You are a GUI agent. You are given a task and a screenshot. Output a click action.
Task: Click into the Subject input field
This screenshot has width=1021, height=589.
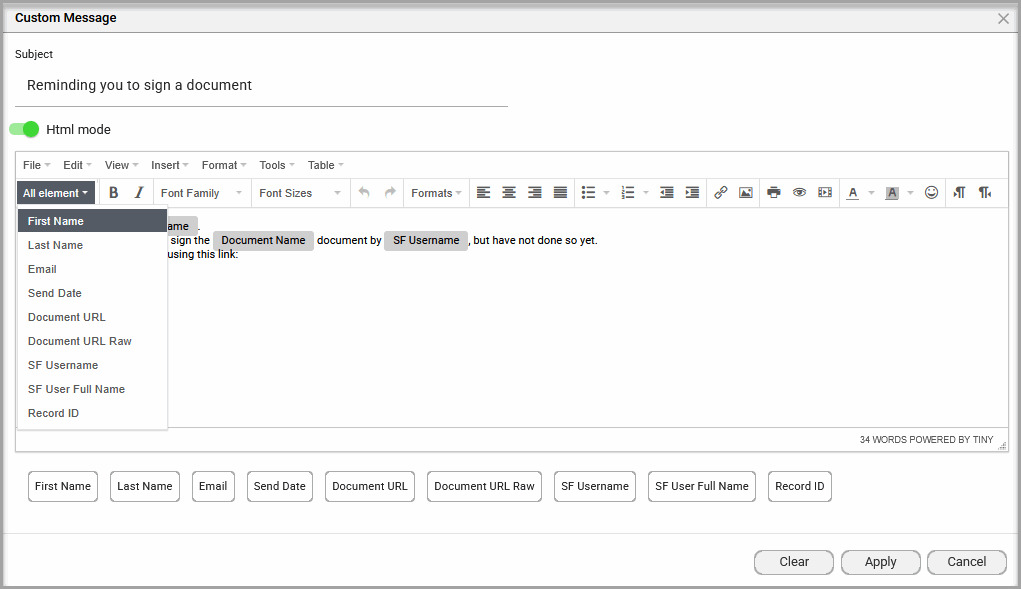[261, 85]
